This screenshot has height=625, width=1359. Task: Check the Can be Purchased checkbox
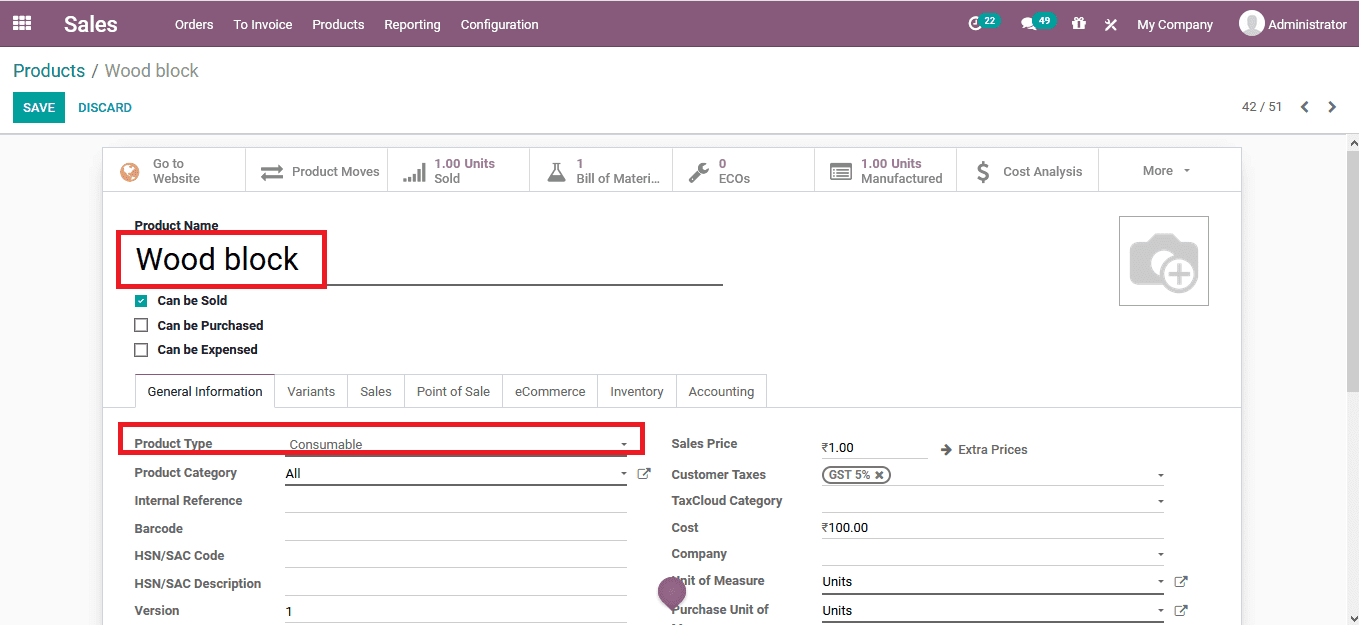point(141,325)
